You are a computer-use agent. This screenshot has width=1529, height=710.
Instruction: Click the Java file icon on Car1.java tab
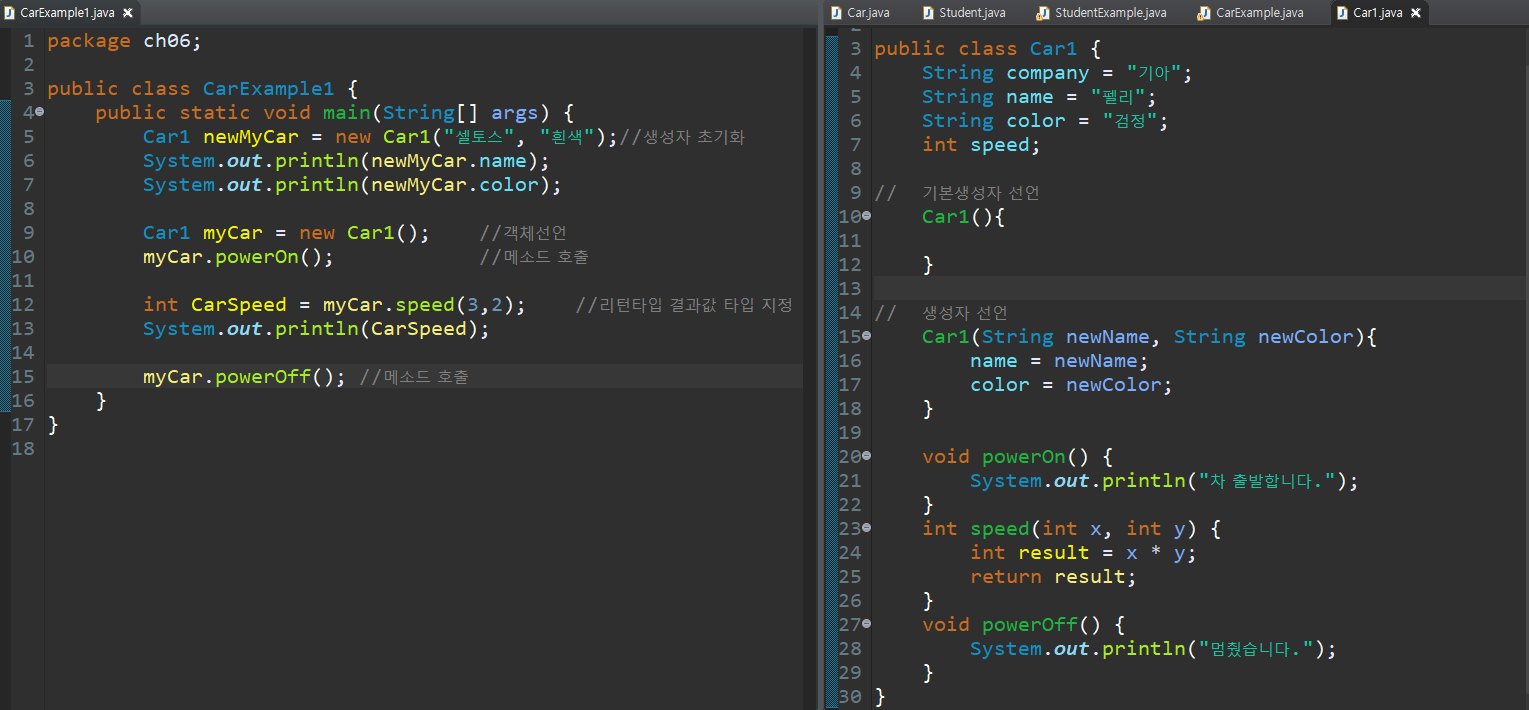[1342, 13]
